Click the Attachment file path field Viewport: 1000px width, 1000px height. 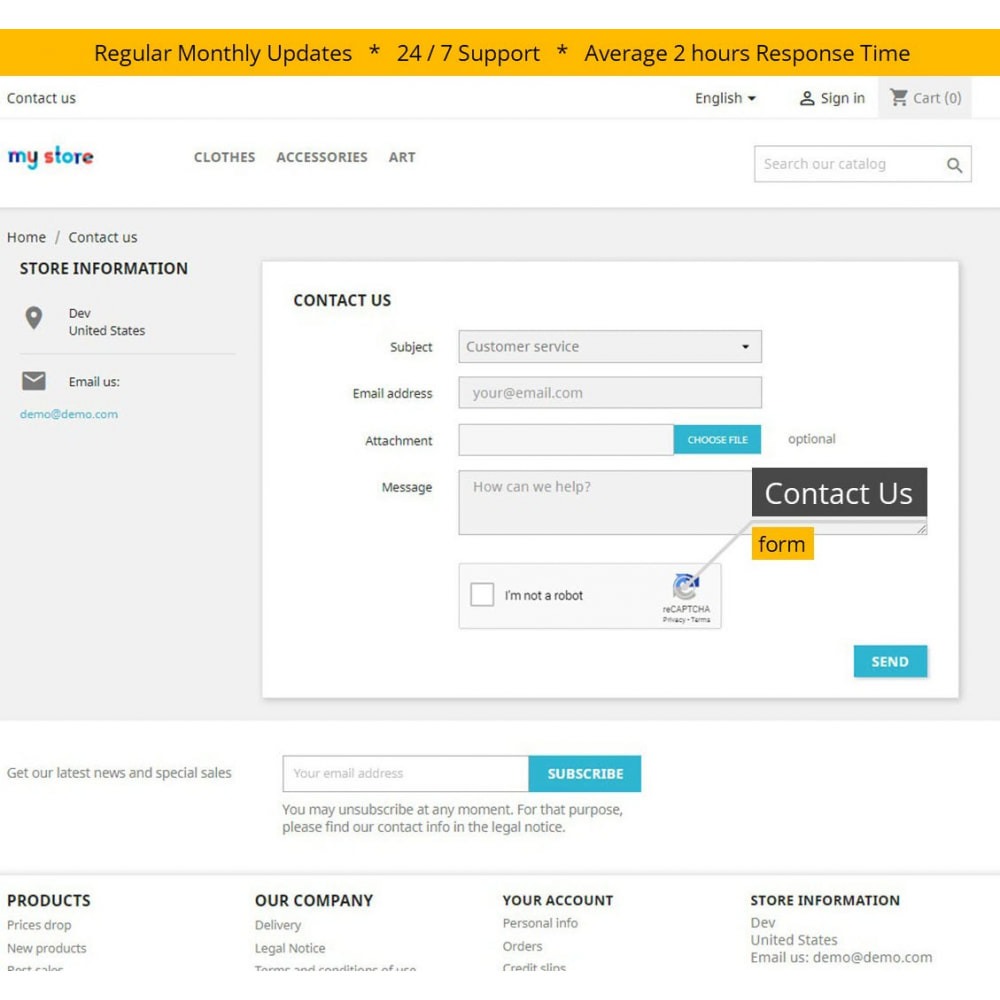click(x=566, y=439)
